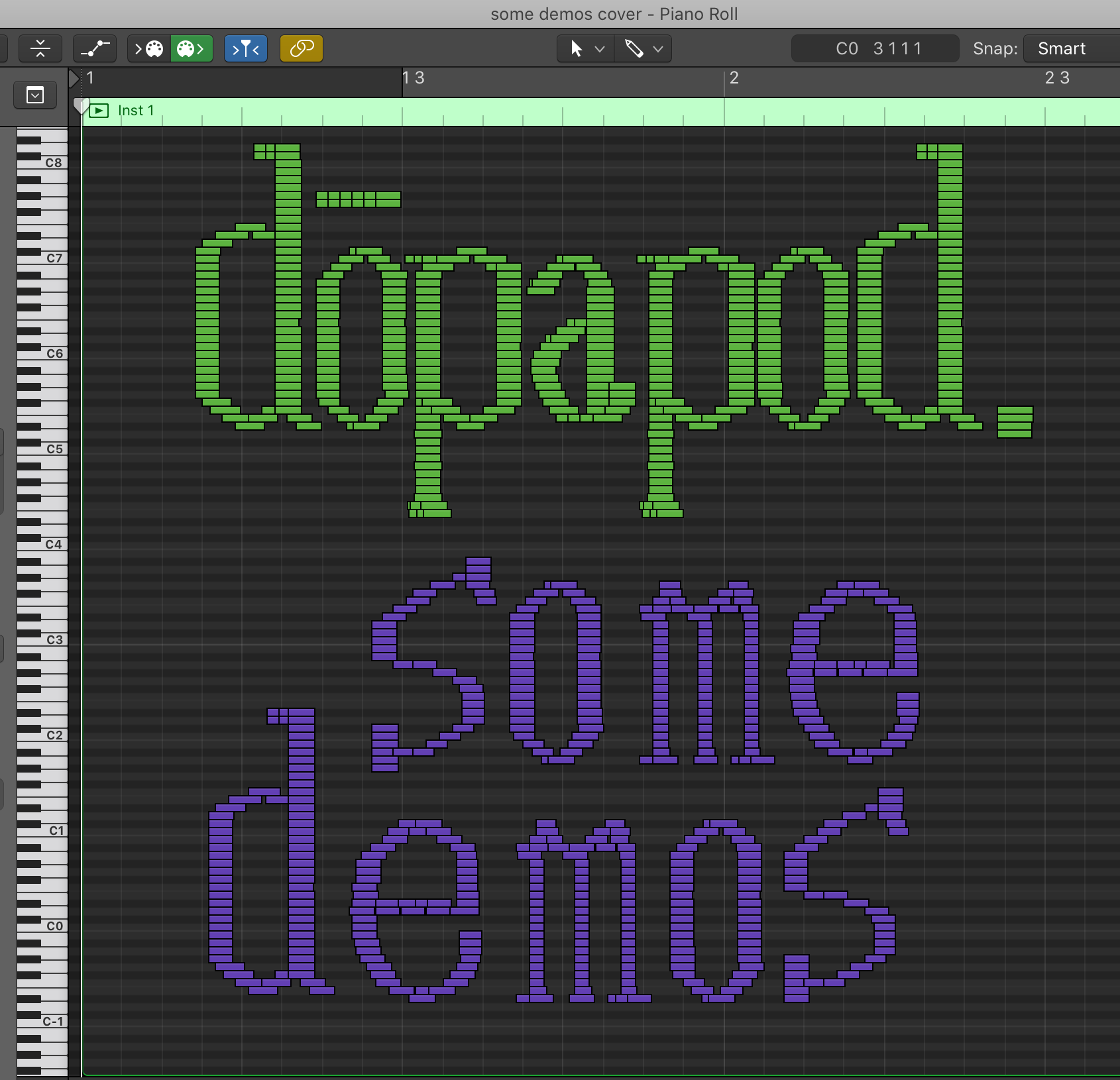Select the Pointer tool
The image size is (1120, 1080).
tap(576, 48)
